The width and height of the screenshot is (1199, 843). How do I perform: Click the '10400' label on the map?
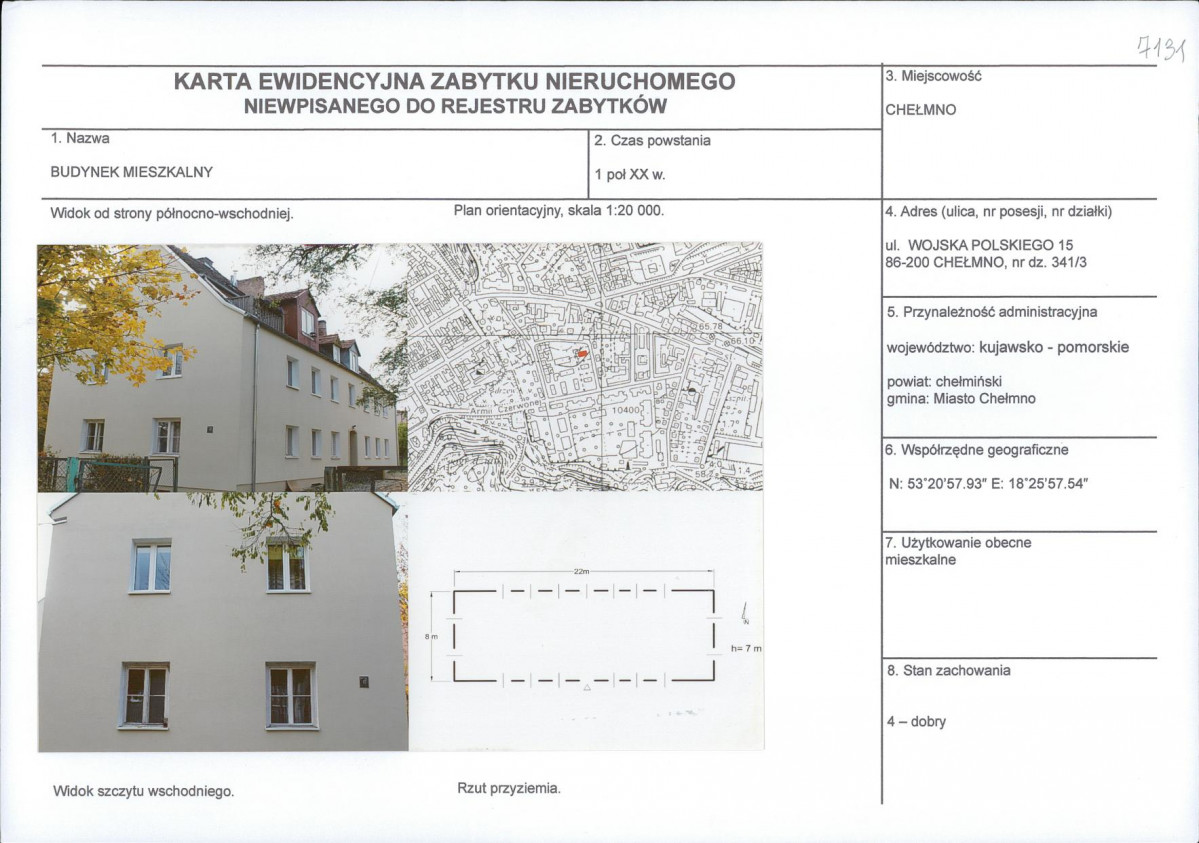[626, 410]
